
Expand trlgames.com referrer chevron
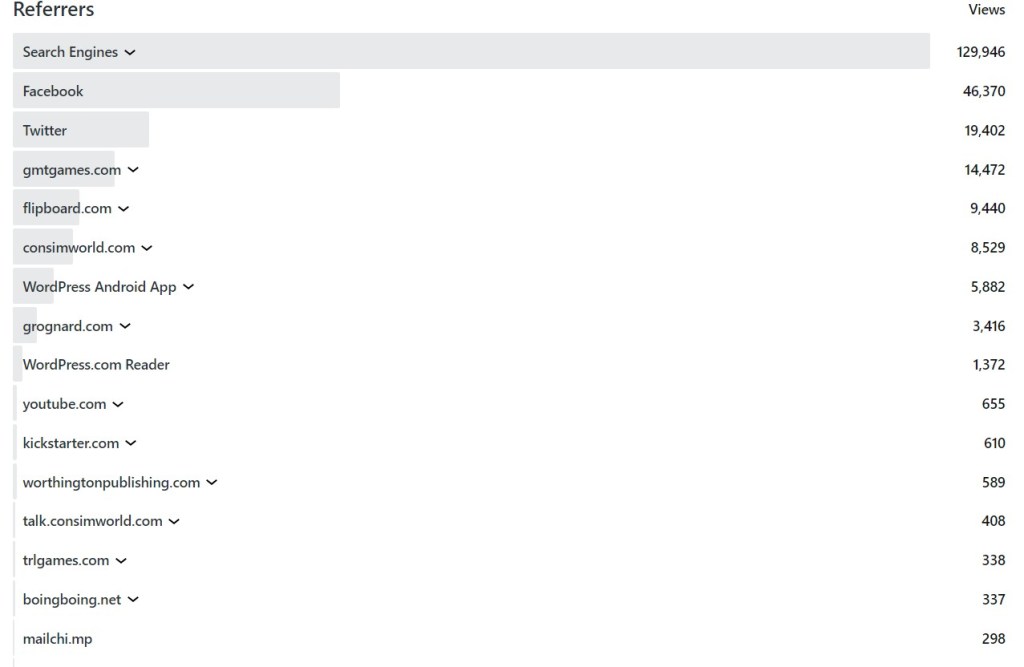point(121,561)
